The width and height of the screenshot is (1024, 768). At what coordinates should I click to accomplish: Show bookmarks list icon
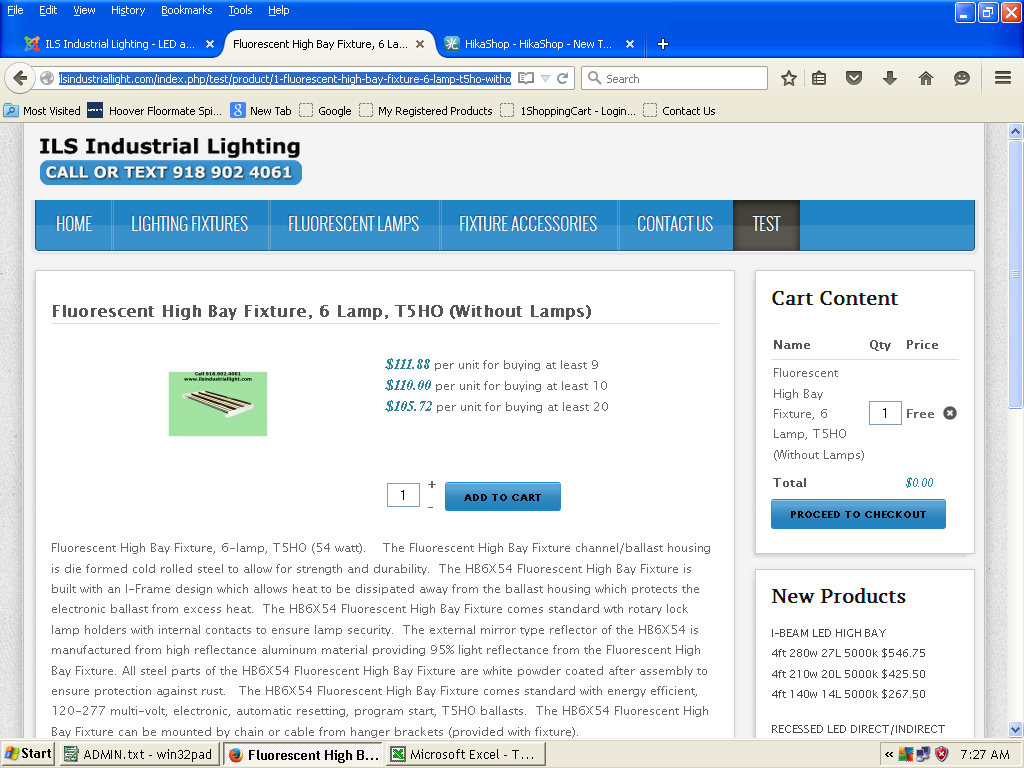pyautogui.click(x=819, y=78)
